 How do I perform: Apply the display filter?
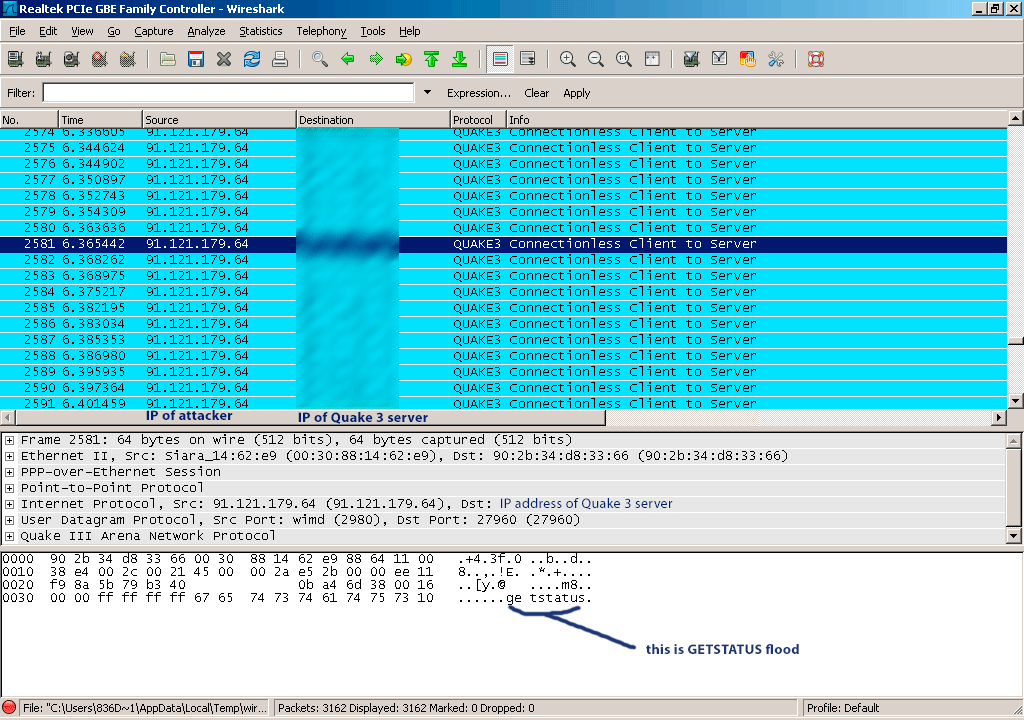tap(577, 93)
